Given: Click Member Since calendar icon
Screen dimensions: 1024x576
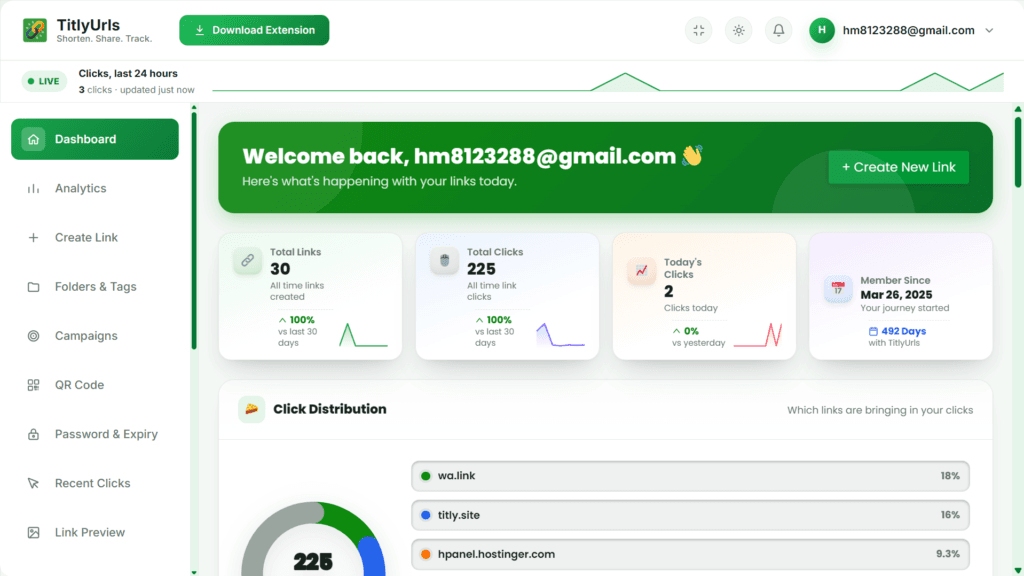Looking at the screenshot, I should [x=838, y=288].
